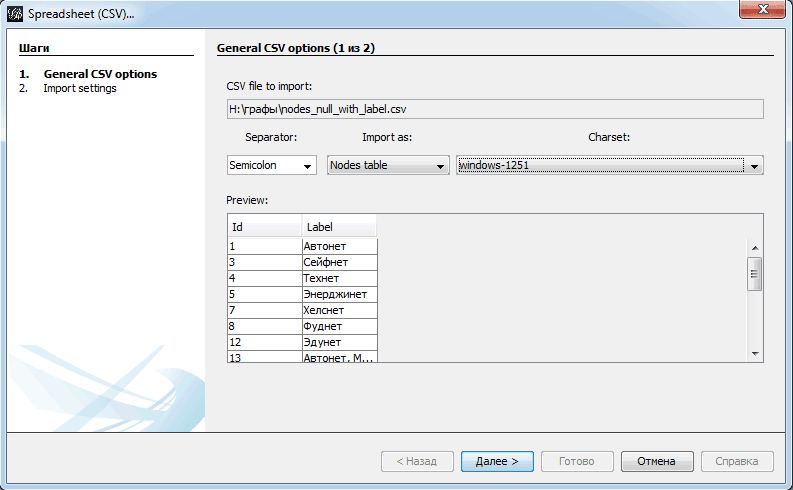Click the Id cell with value 4
The width and height of the screenshot is (793, 490).
tap(265, 278)
